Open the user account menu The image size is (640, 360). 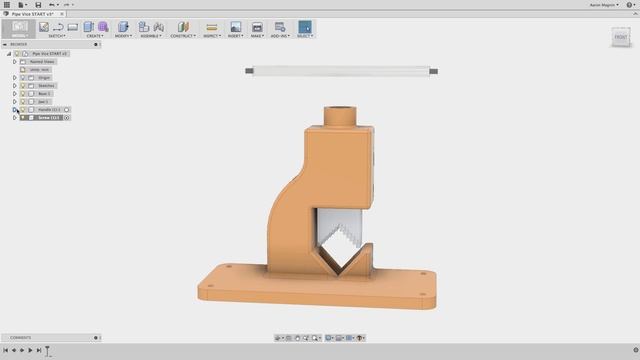(x=604, y=5)
